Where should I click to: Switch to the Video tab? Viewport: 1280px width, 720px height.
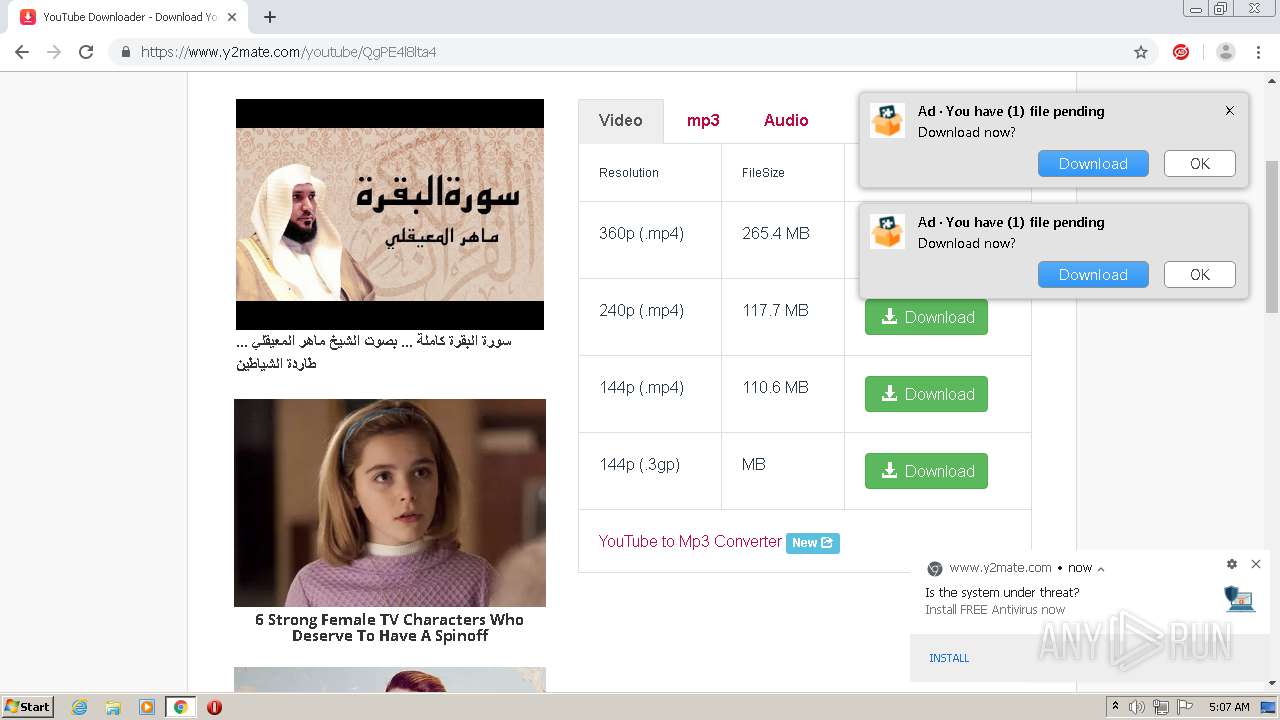pos(620,120)
